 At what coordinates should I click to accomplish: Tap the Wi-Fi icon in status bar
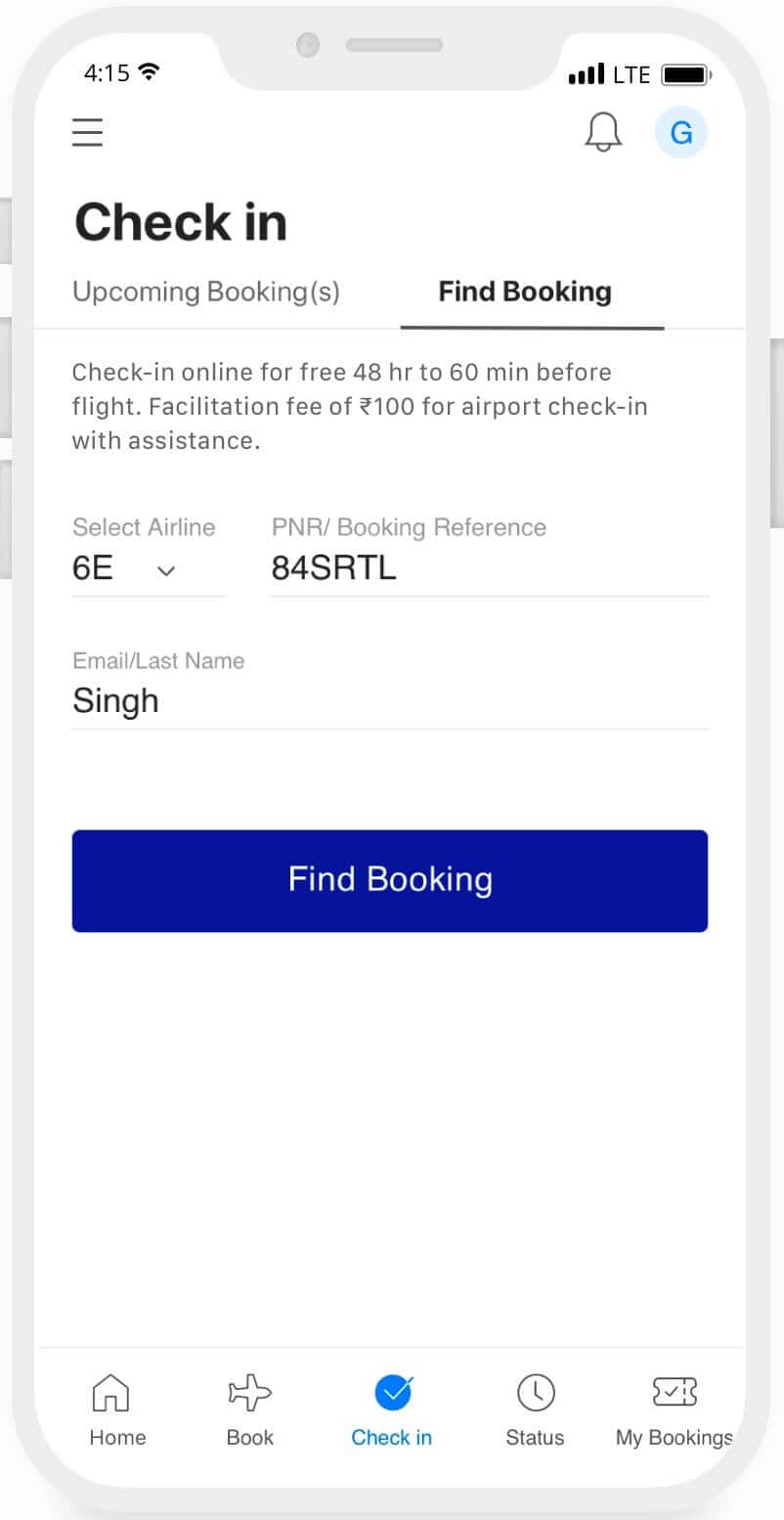click(149, 71)
